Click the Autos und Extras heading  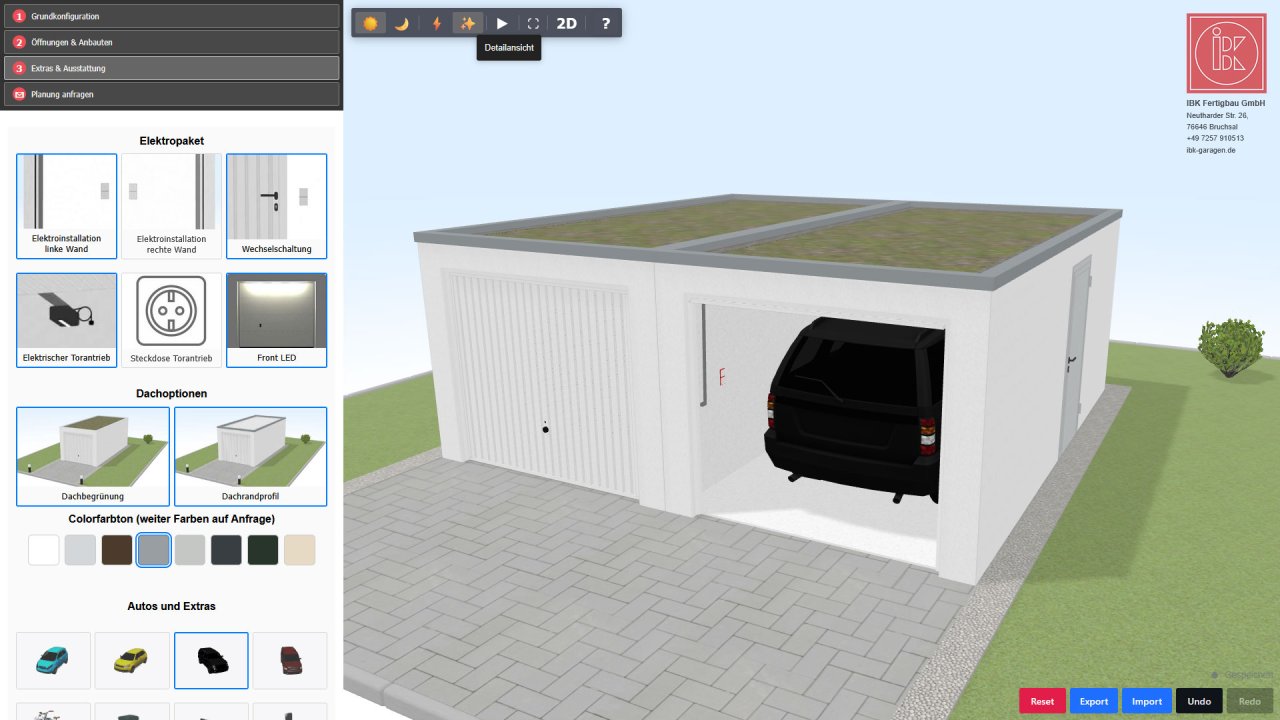(172, 606)
